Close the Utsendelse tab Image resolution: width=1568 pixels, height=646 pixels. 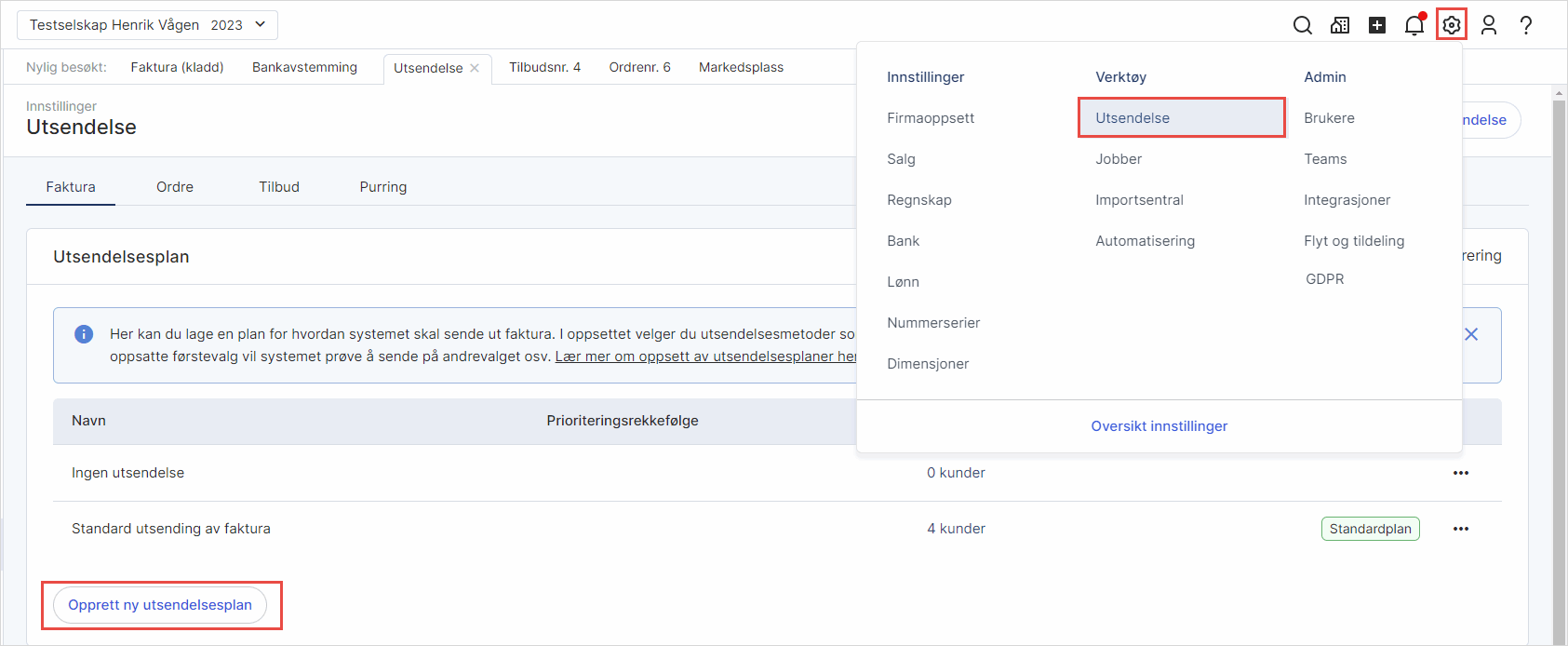coord(475,68)
